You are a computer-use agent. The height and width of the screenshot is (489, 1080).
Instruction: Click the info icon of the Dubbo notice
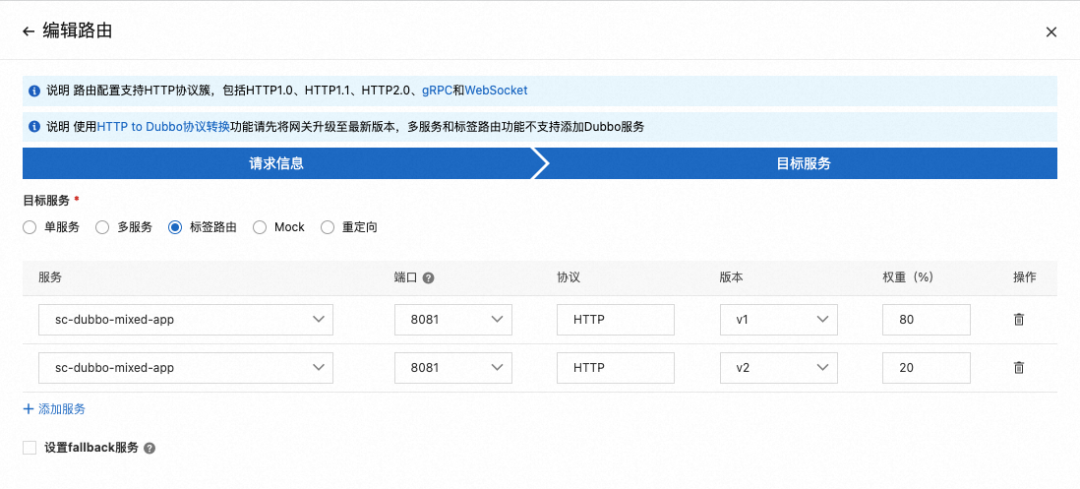[34, 127]
